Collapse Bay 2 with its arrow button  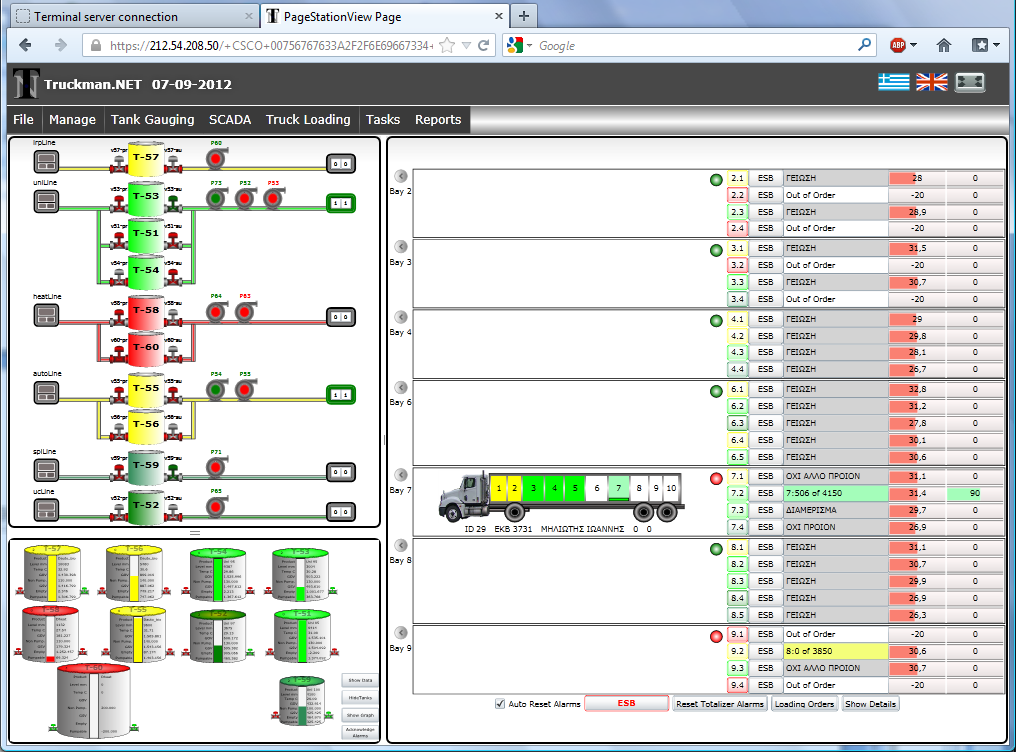click(401, 176)
